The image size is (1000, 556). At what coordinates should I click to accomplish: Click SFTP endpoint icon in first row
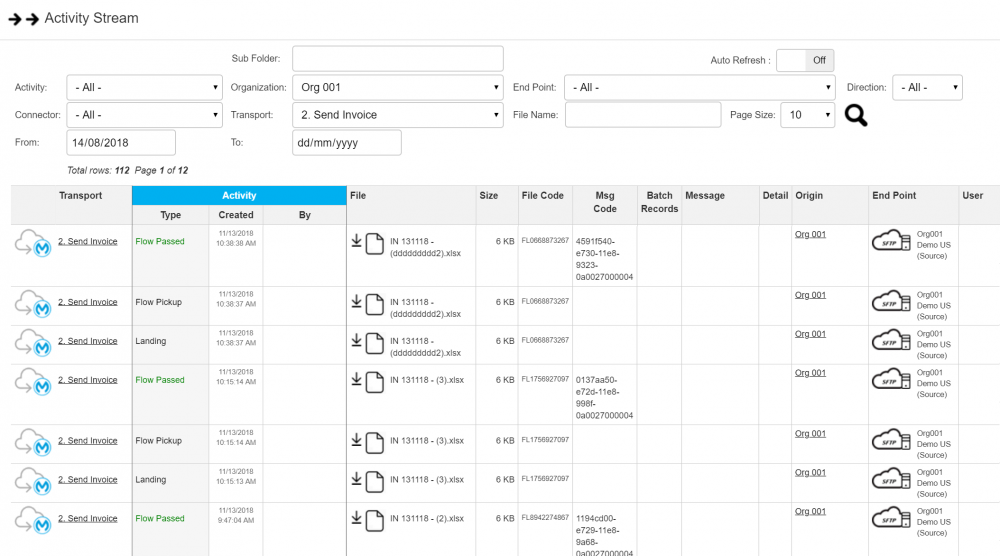pos(891,242)
